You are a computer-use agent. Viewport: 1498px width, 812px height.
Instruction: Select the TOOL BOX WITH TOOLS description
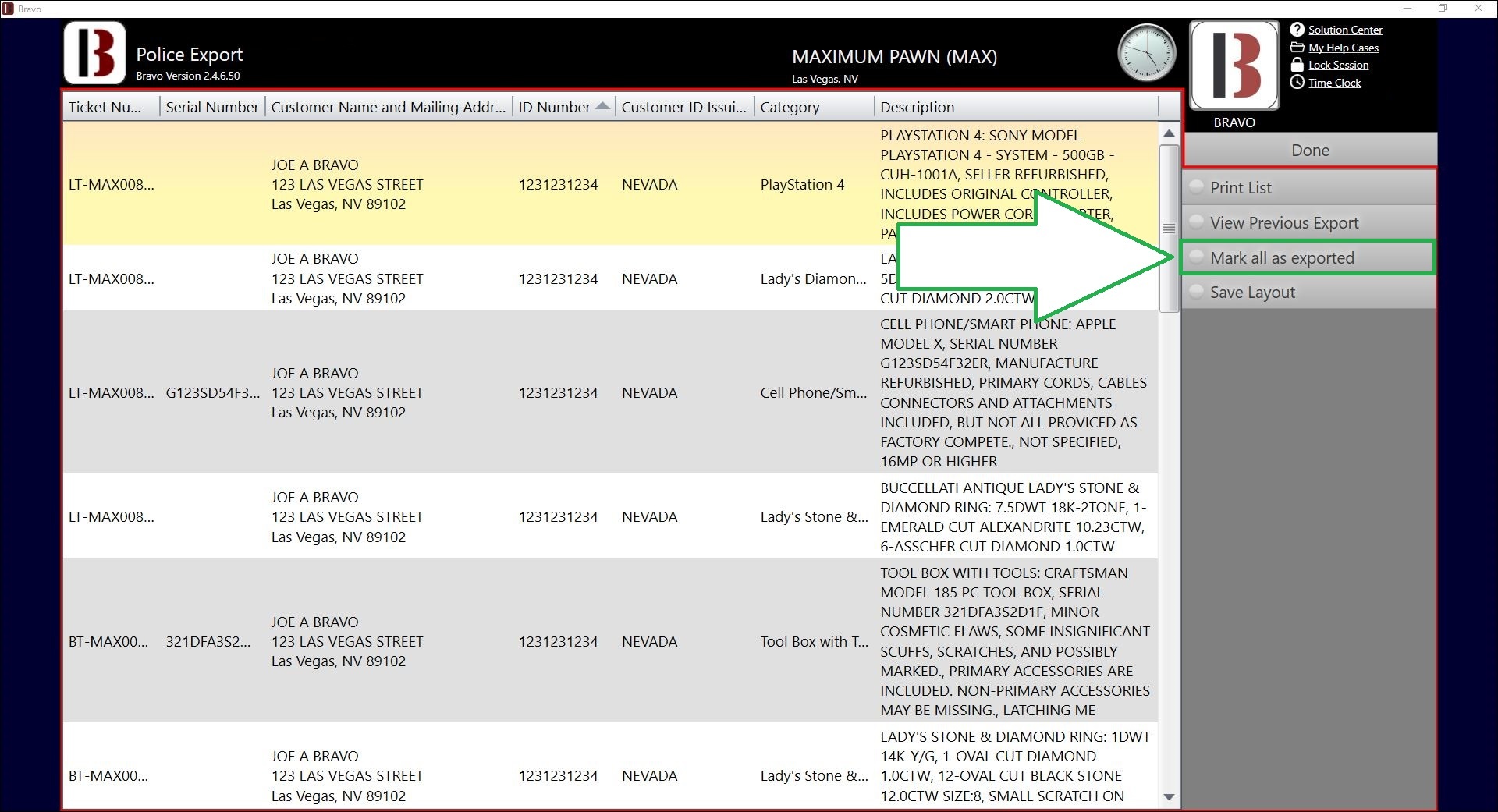click(x=1015, y=641)
